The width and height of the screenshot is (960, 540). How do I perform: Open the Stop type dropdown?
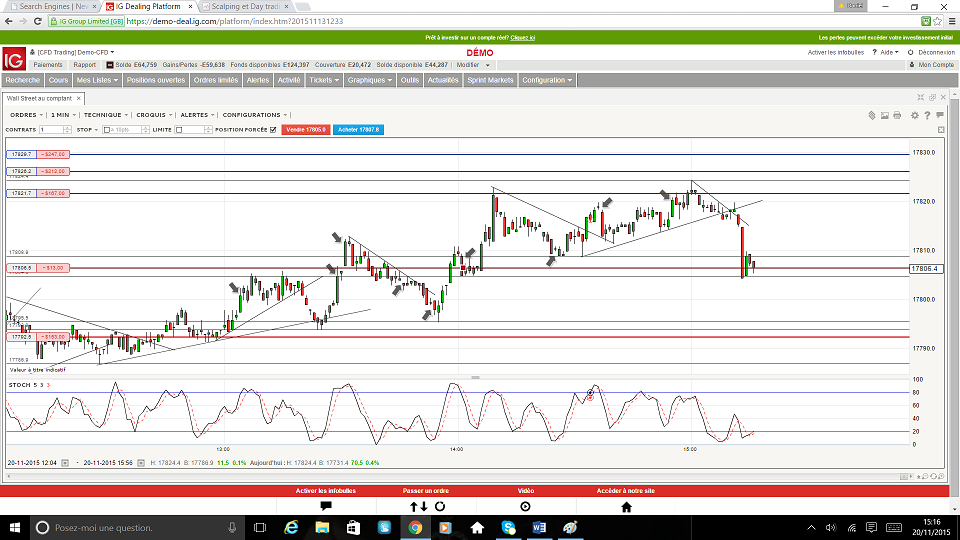pyautogui.click(x=88, y=130)
